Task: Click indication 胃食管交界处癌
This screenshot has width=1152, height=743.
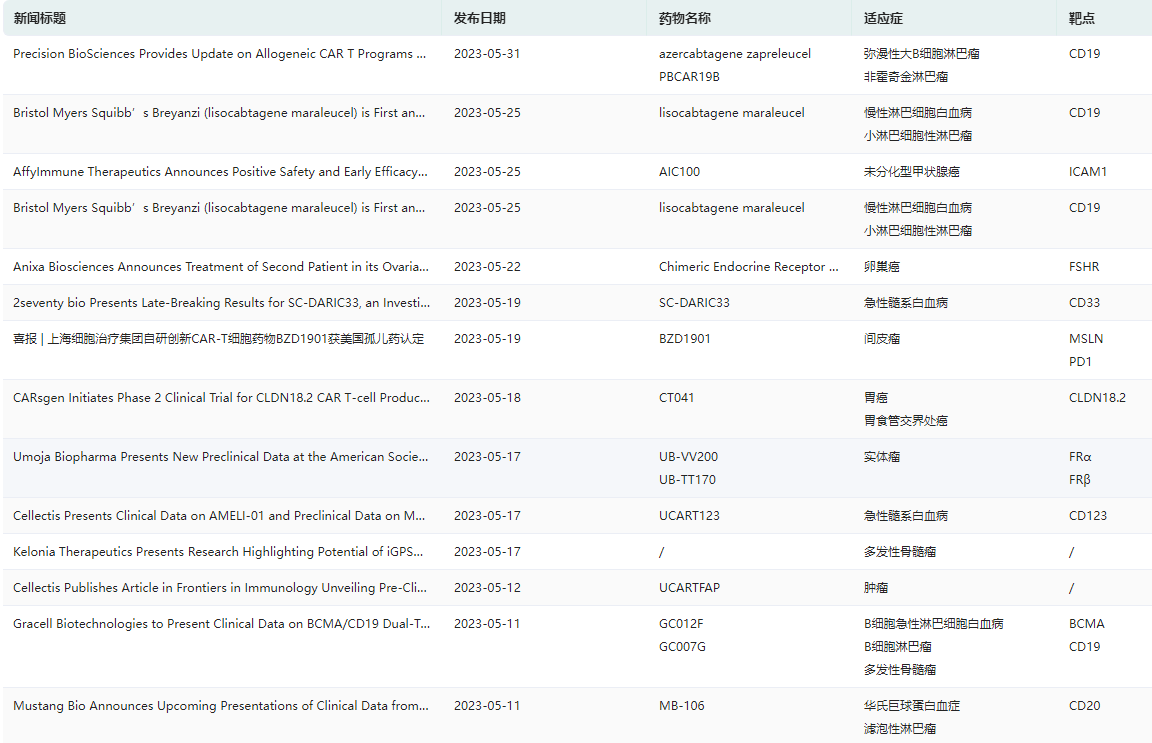Action: pos(906,420)
